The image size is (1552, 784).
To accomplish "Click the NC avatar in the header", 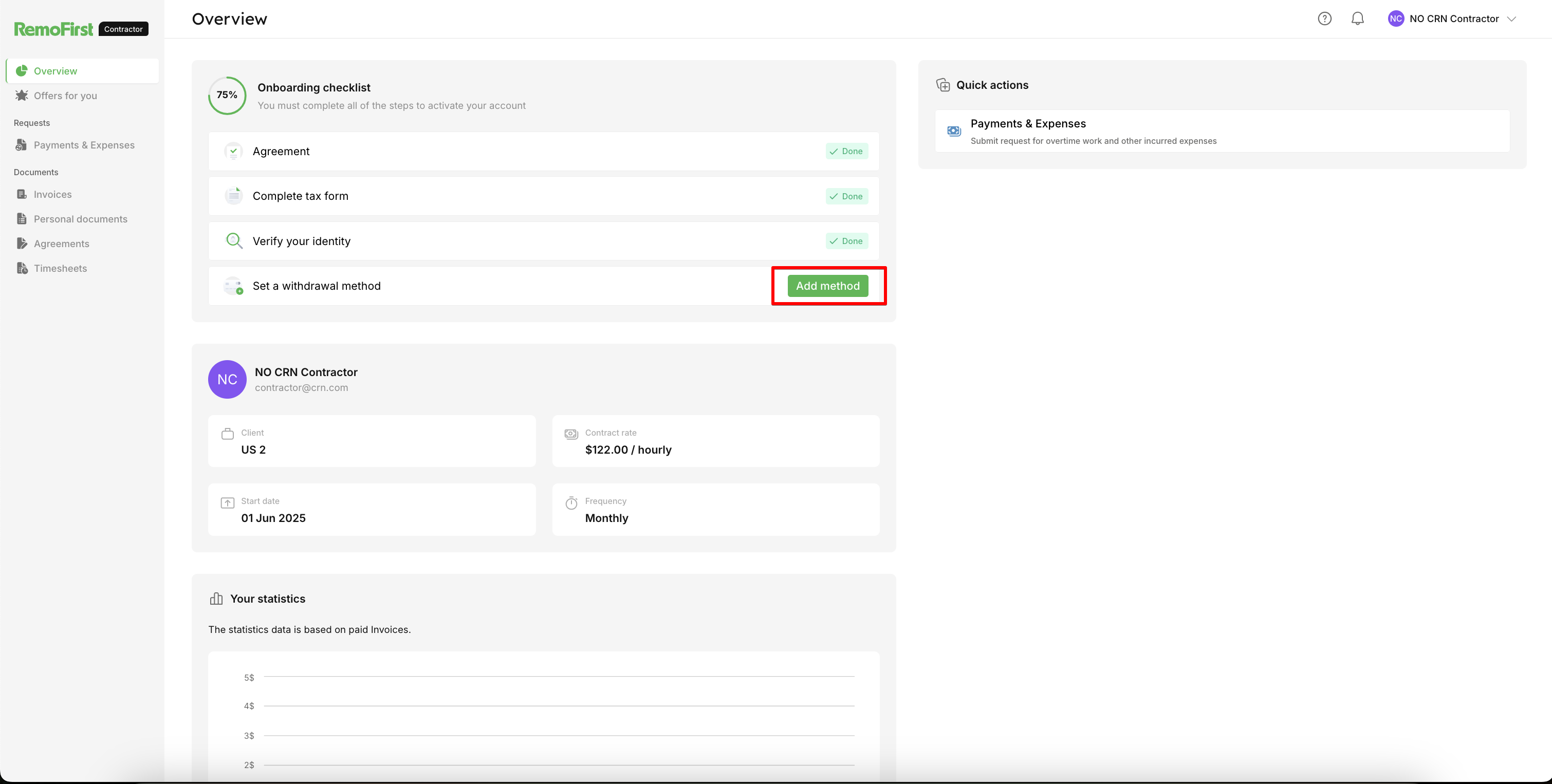I will 1395,18.
